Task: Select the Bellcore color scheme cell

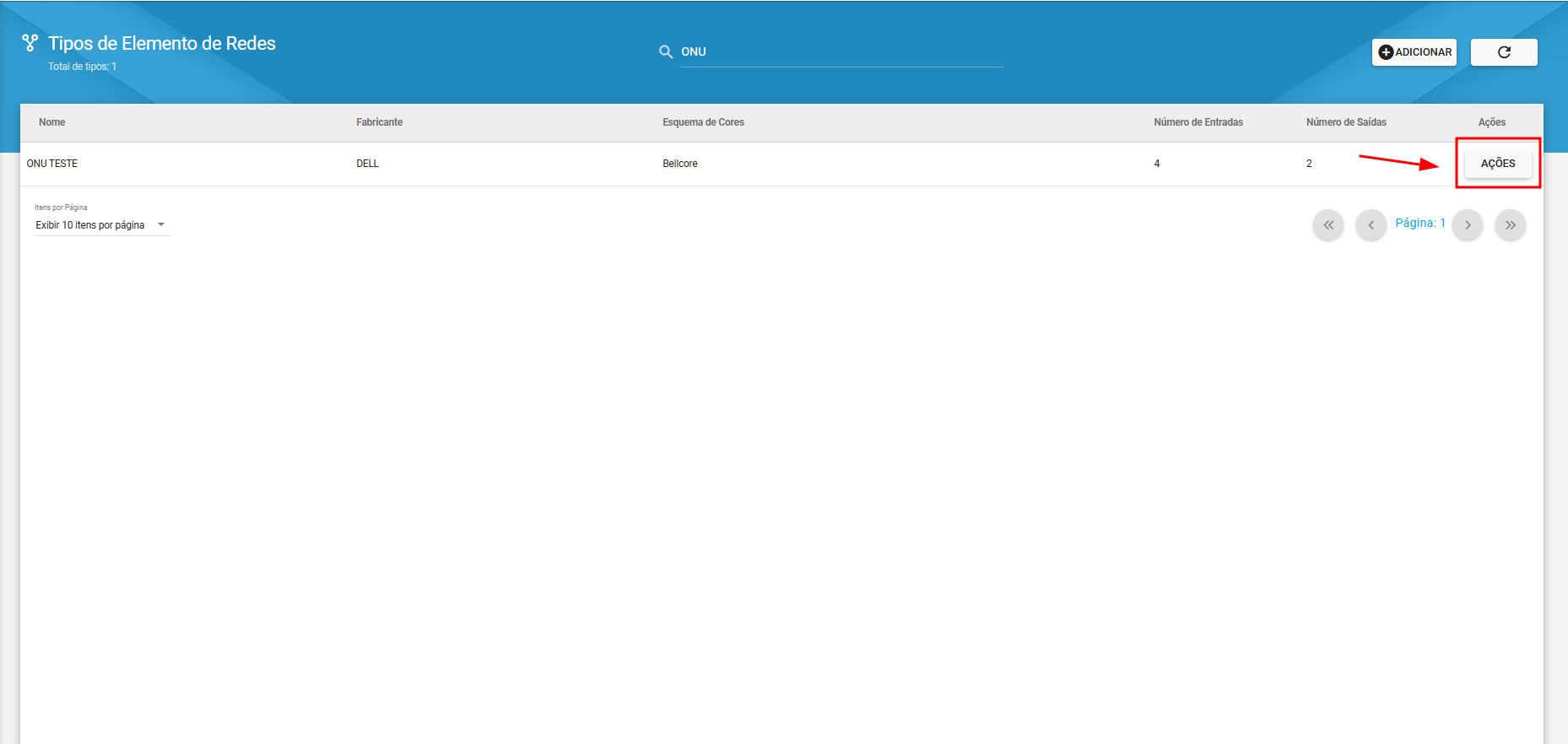Action: pyautogui.click(x=680, y=164)
